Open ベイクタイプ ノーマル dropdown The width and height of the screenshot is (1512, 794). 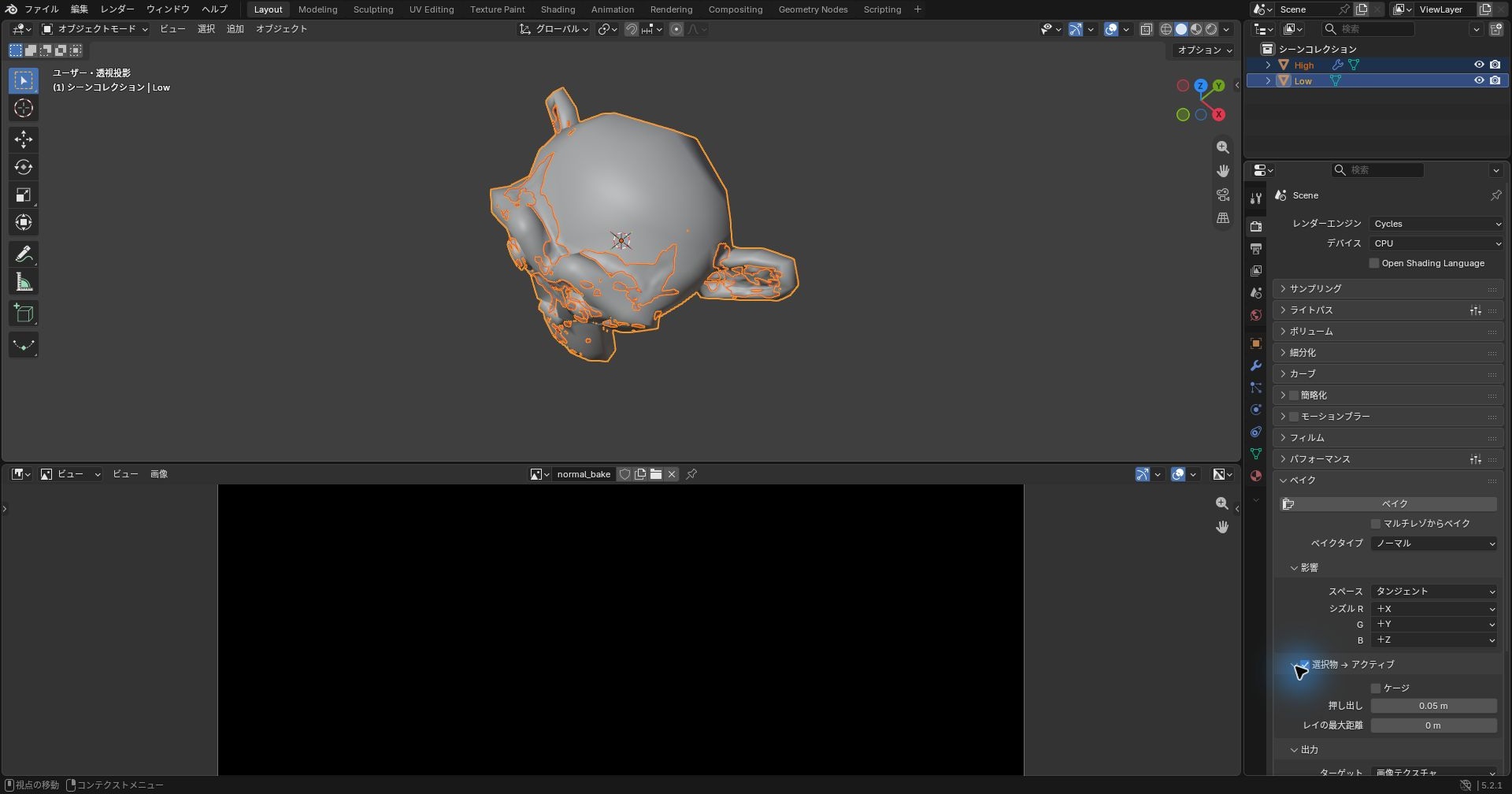click(x=1434, y=544)
